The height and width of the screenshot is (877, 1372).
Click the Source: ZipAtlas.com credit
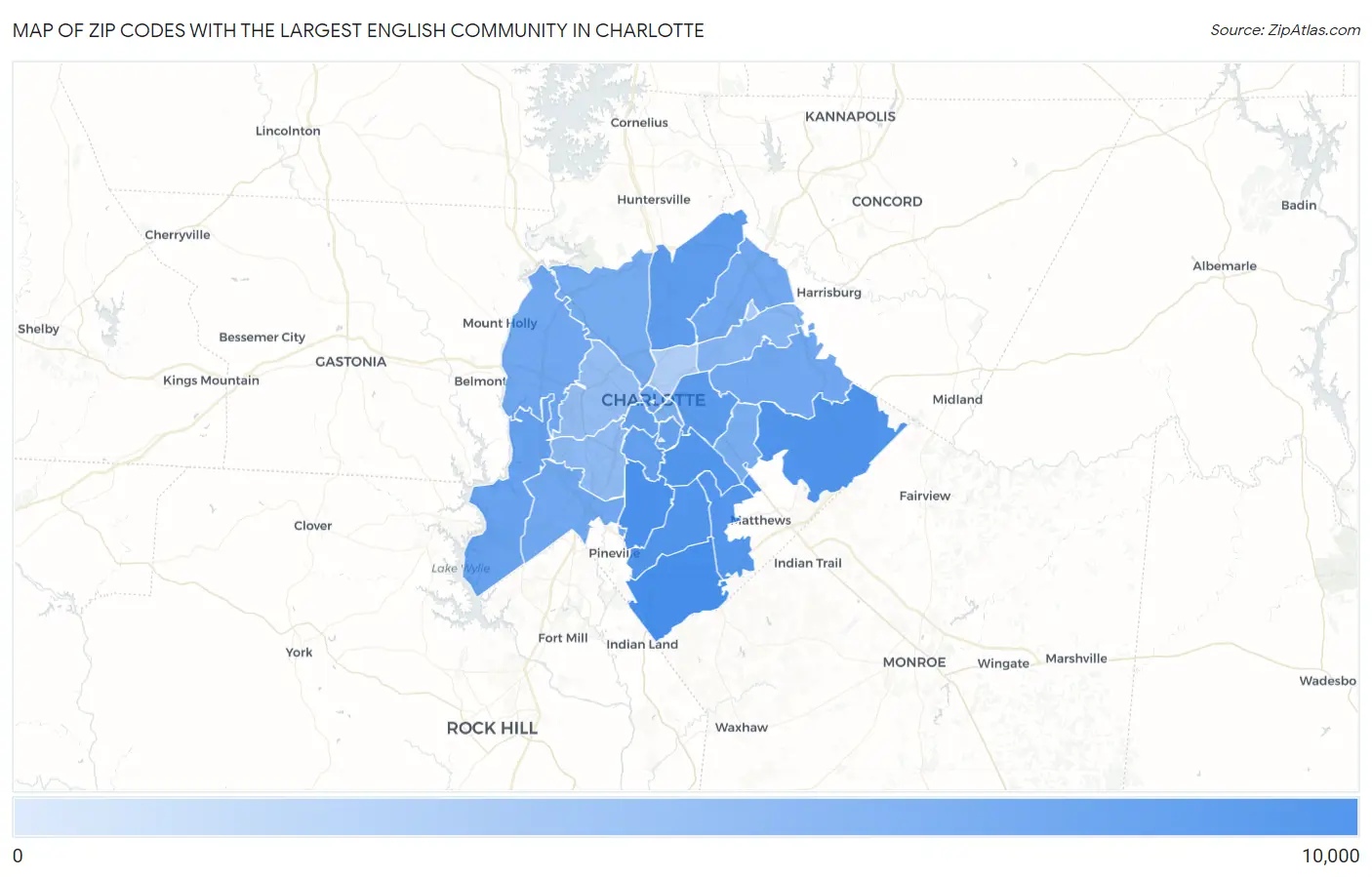[1285, 30]
